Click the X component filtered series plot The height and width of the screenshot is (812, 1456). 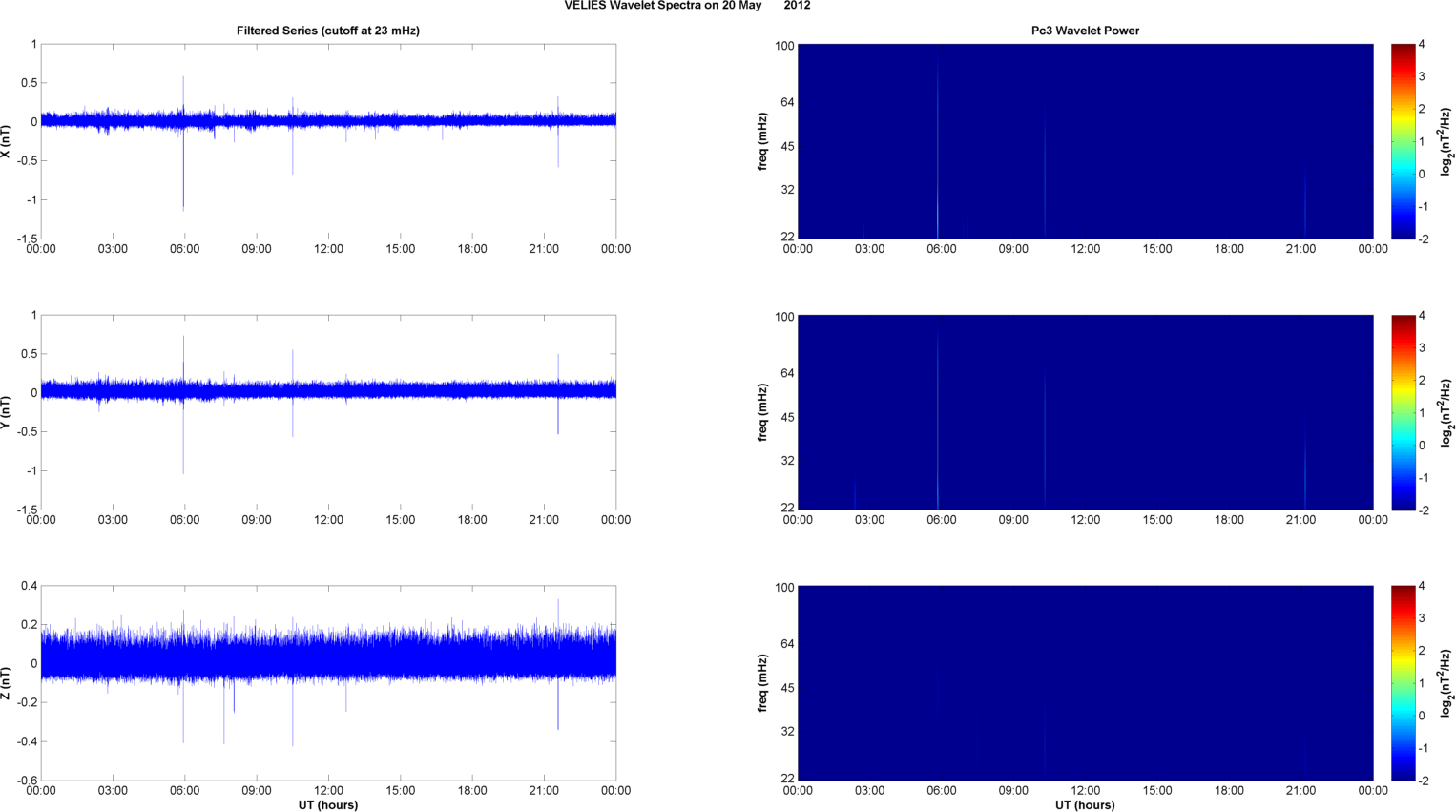(328, 141)
